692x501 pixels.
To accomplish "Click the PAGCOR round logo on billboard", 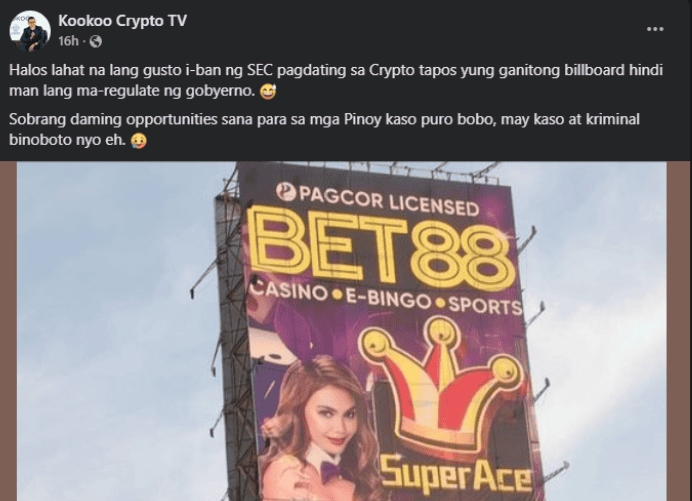I will tap(286, 192).
